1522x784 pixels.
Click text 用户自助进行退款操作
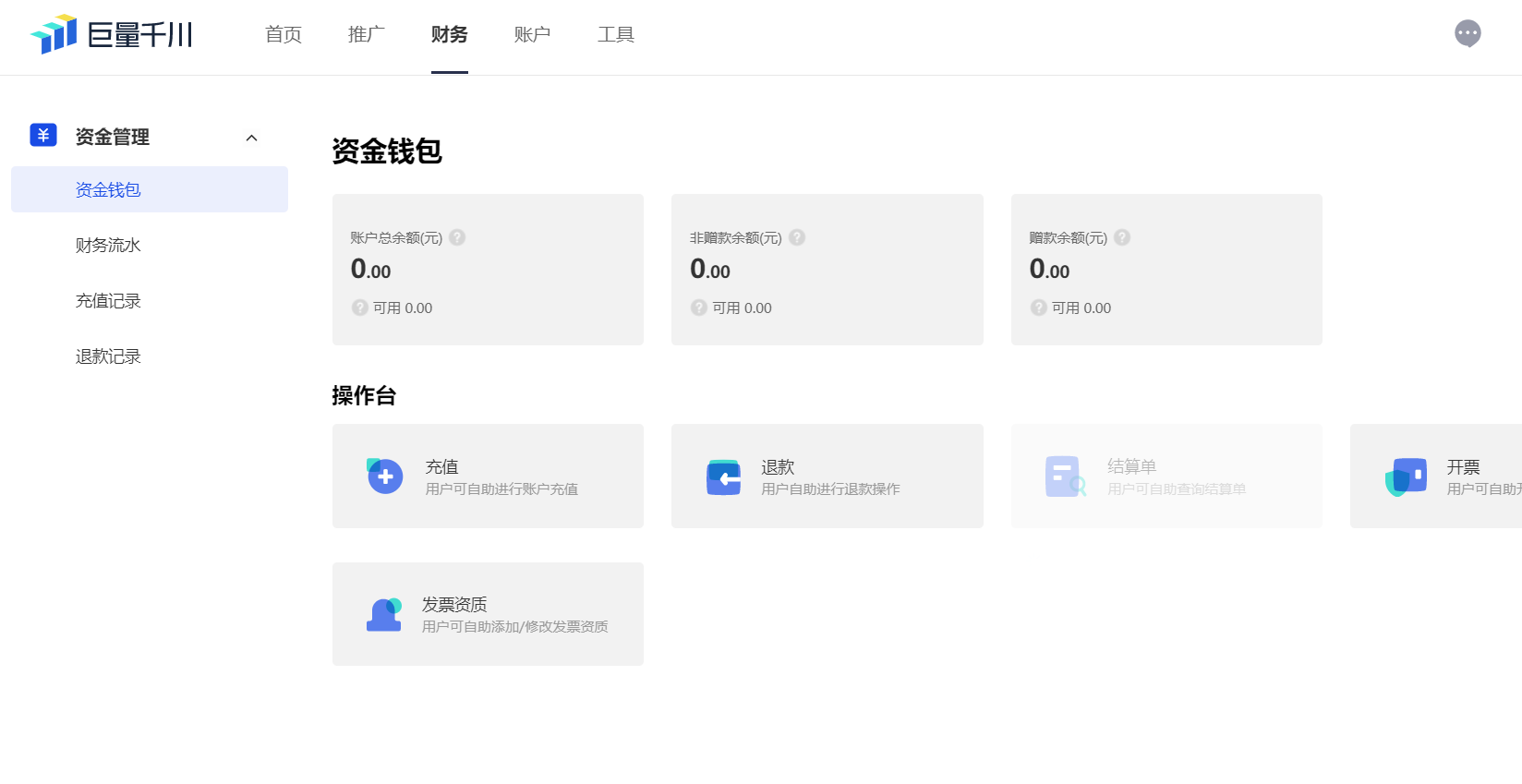[x=830, y=488]
